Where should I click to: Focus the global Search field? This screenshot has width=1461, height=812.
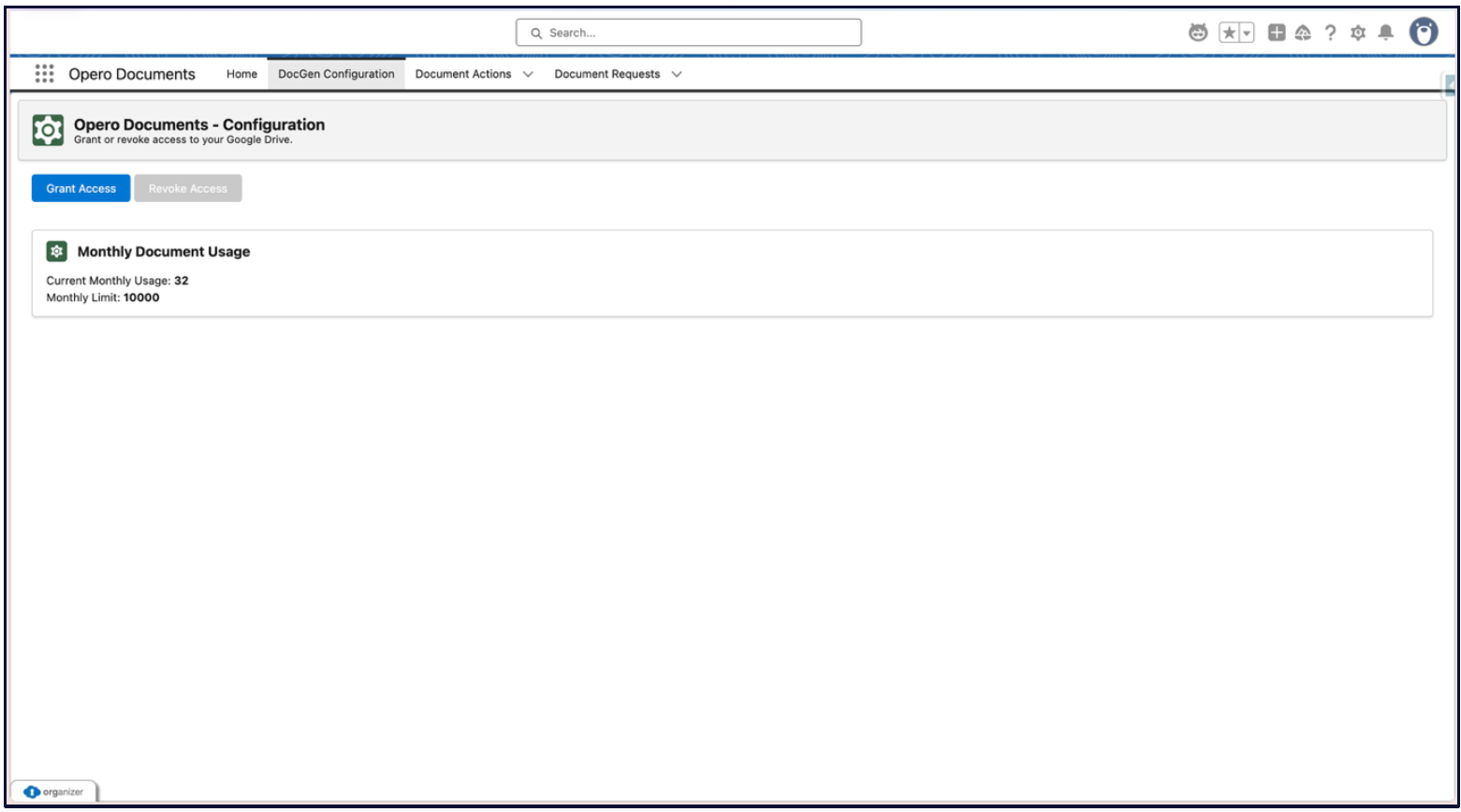click(x=689, y=33)
